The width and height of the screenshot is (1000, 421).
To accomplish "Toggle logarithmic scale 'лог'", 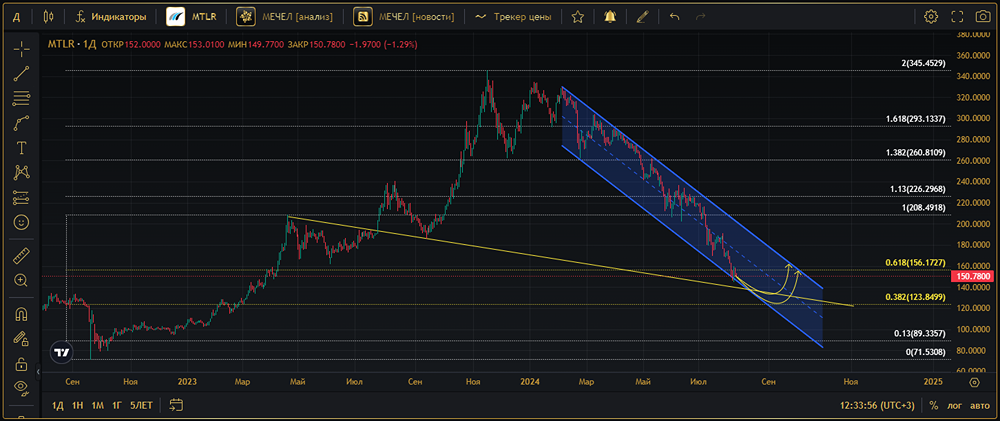I will tap(955, 405).
